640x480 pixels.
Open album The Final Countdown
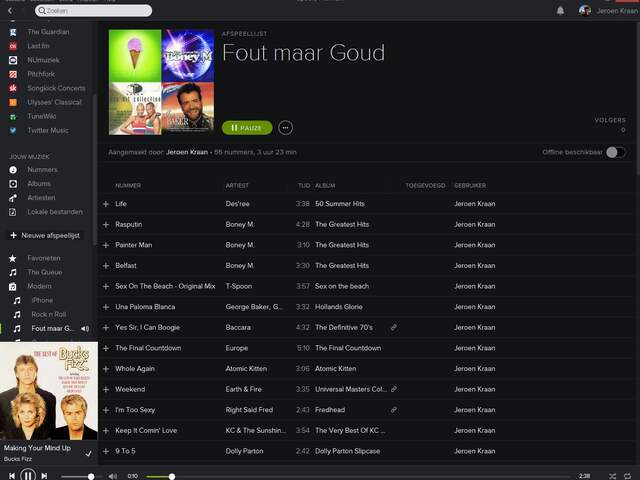point(348,348)
